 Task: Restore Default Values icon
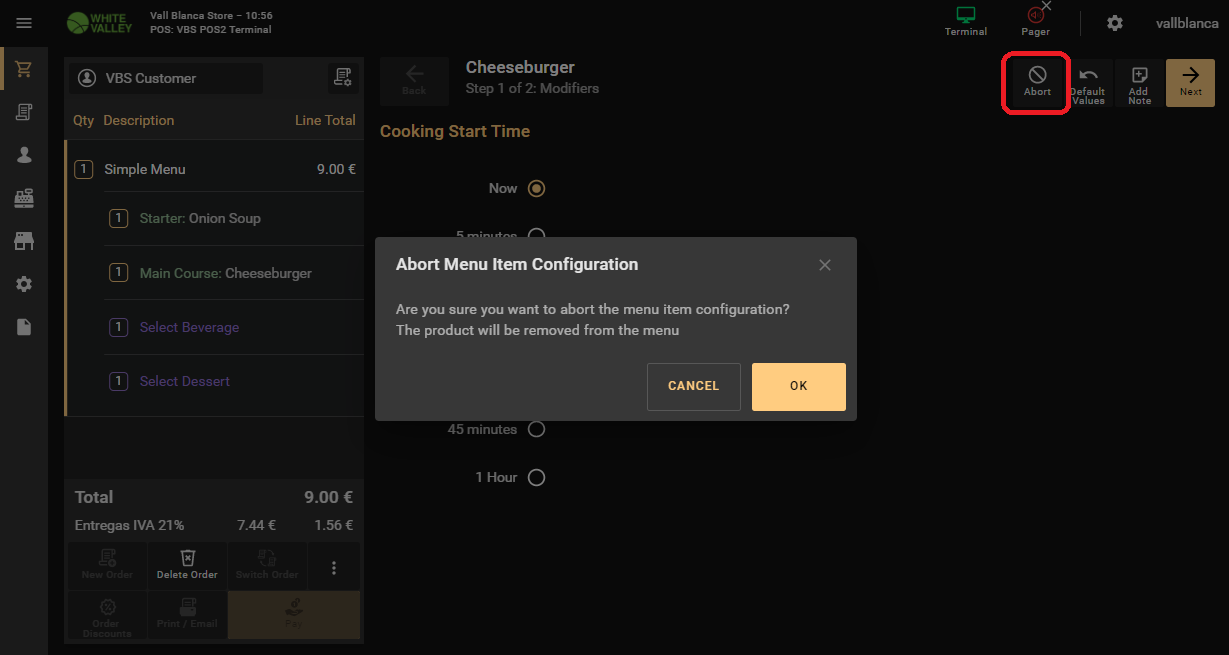pyautogui.click(x=1088, y=84)
